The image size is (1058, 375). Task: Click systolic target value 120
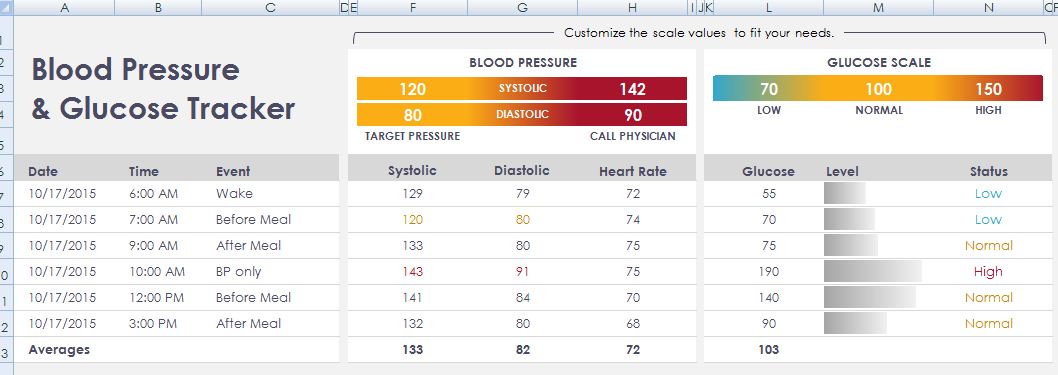click(412, 89)
